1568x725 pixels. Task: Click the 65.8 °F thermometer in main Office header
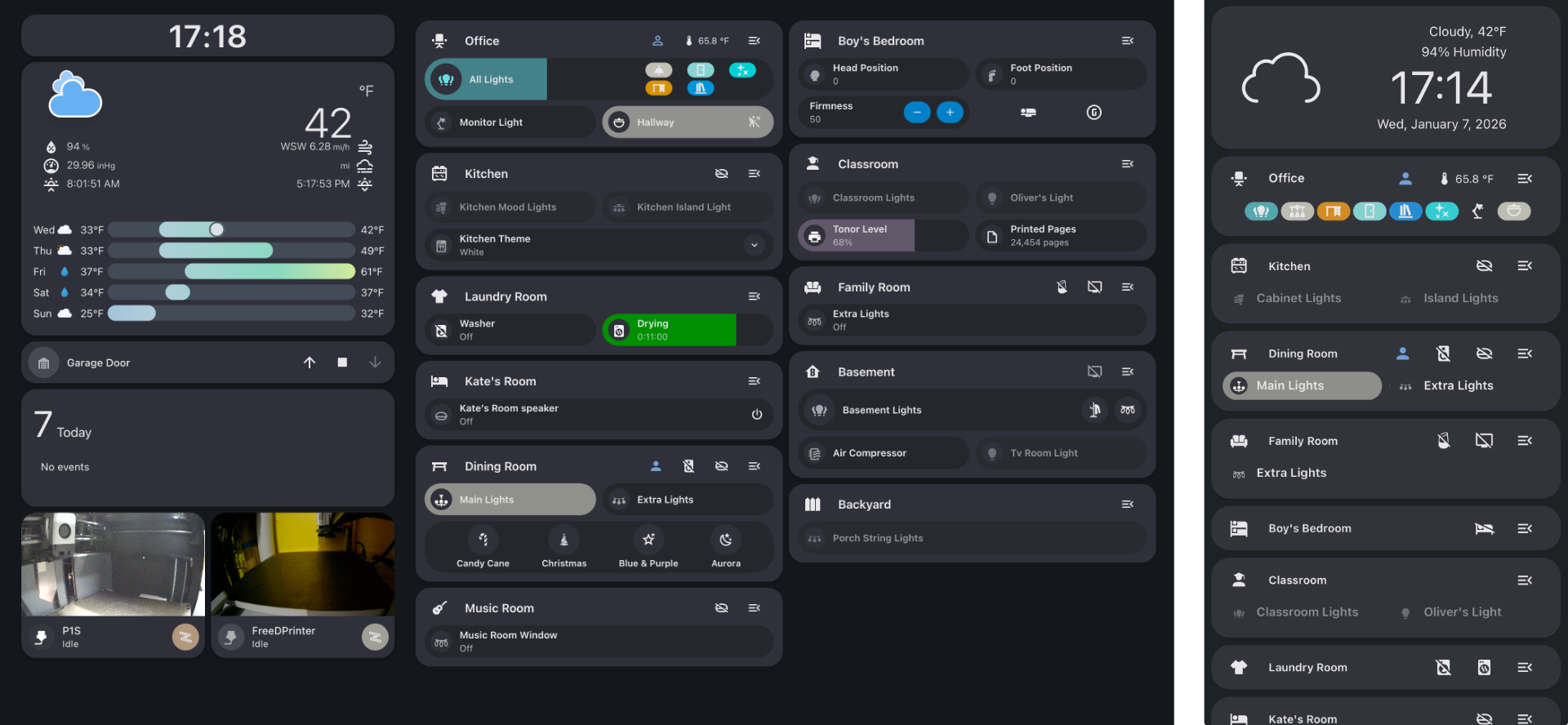[707, 41]
